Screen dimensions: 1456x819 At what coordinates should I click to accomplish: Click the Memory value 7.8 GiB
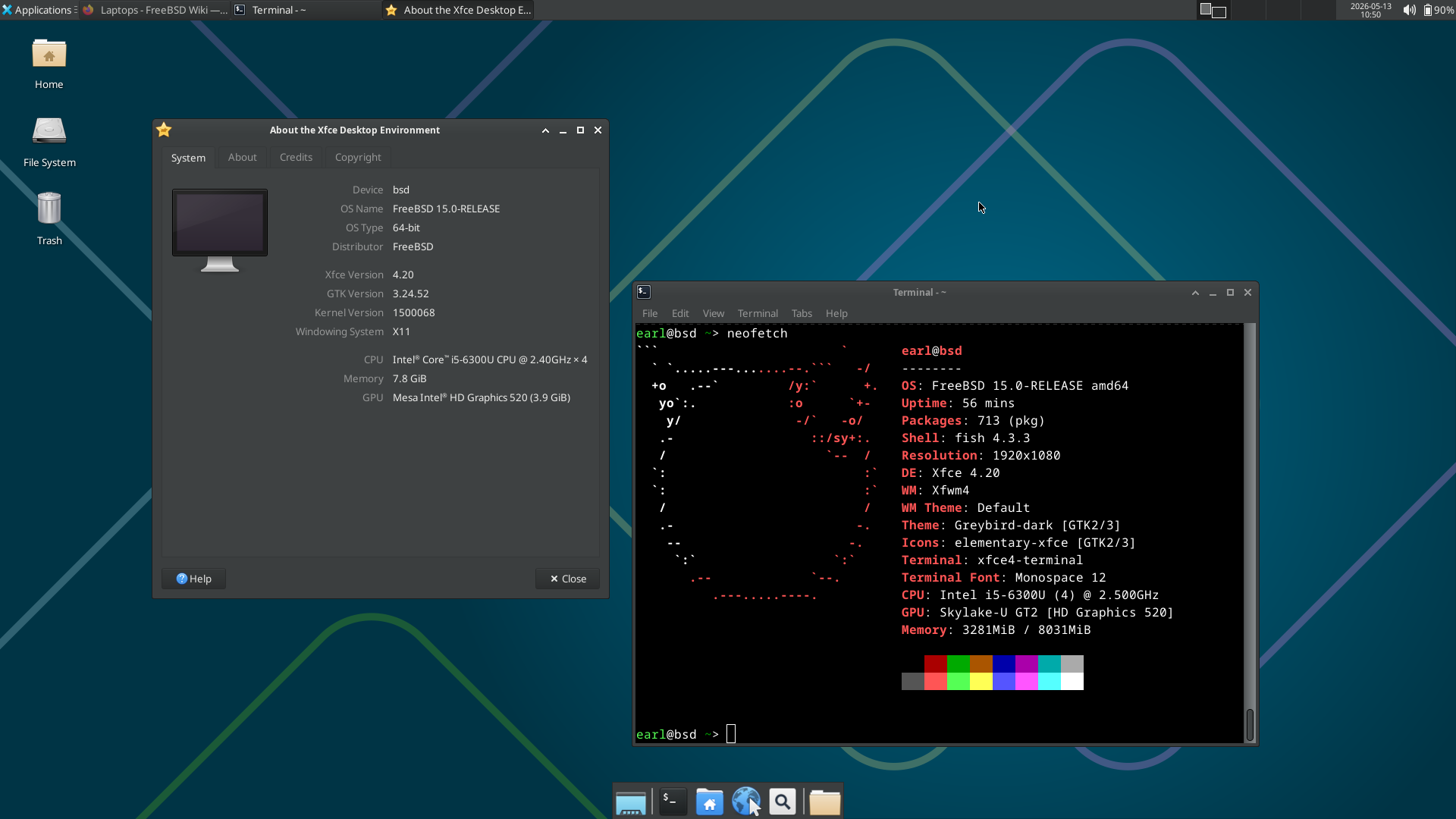[409, 378]
